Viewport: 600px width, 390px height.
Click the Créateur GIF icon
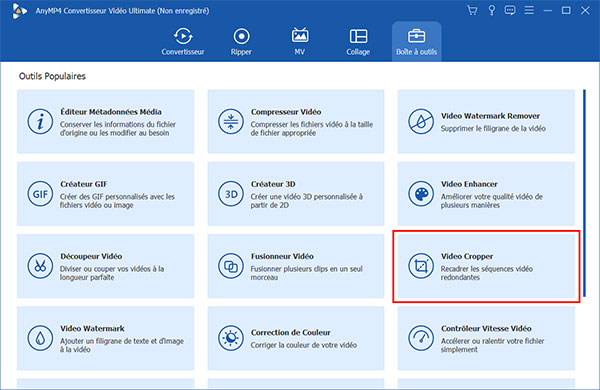(40, 194)
